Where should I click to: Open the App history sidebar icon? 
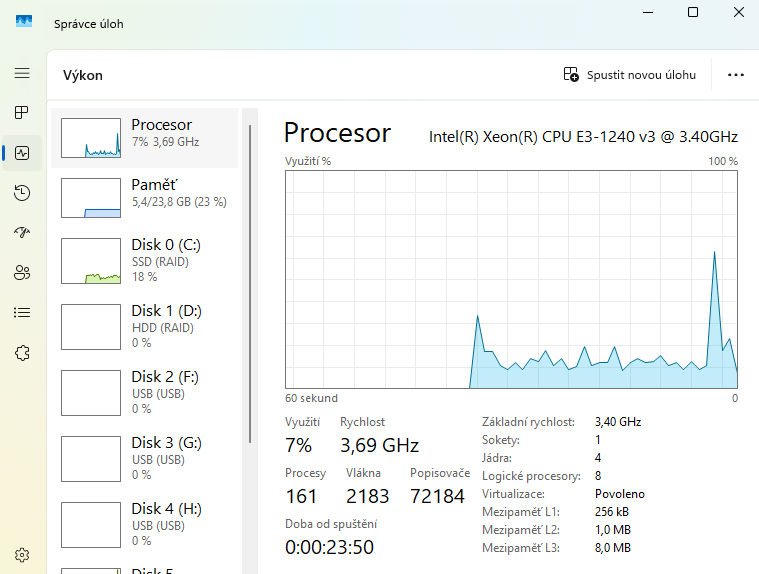(x=22, y=193)
